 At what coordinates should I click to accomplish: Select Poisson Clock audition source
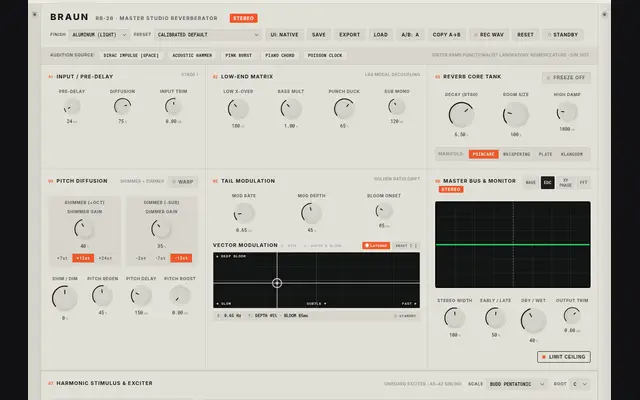(x=325, y=55)
